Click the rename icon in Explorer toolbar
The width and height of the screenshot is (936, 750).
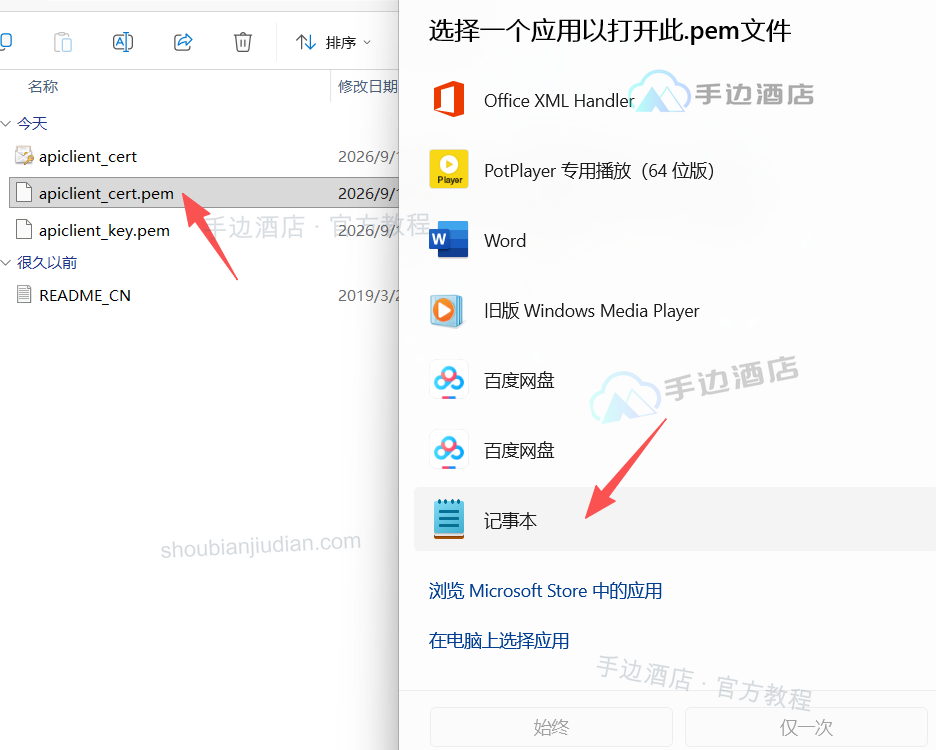(123, 42)
